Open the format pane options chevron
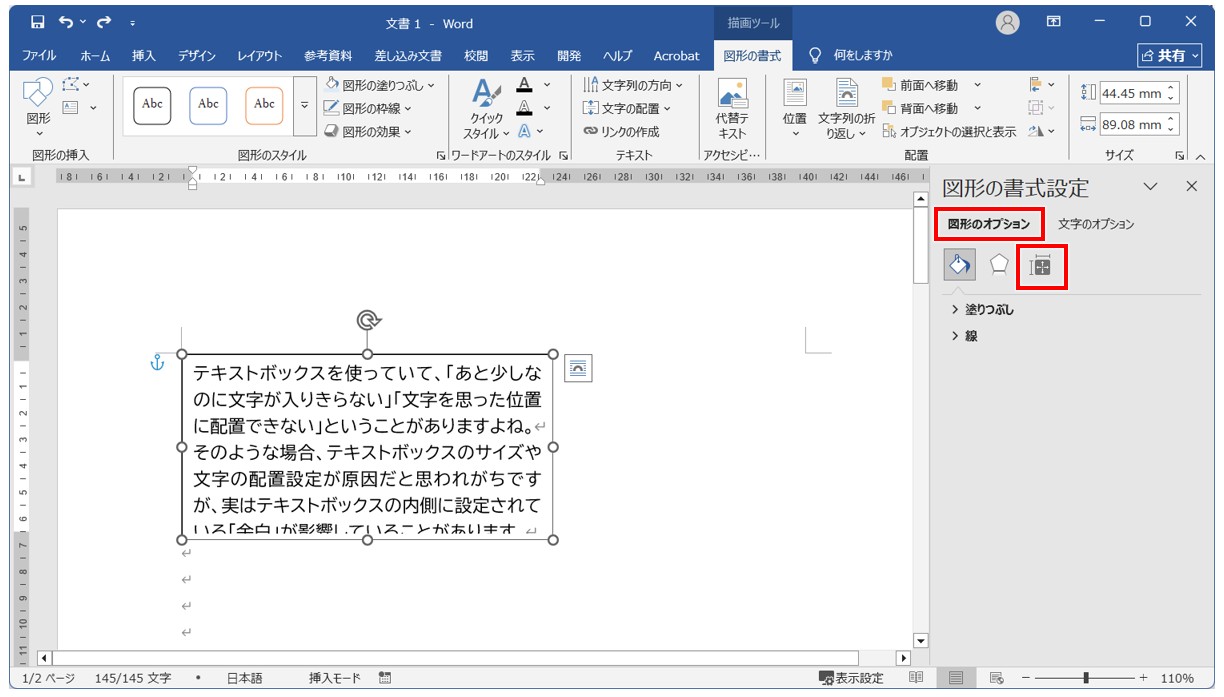The height and width of the screenshot is (697, 1224). [x=1150, y=186]
